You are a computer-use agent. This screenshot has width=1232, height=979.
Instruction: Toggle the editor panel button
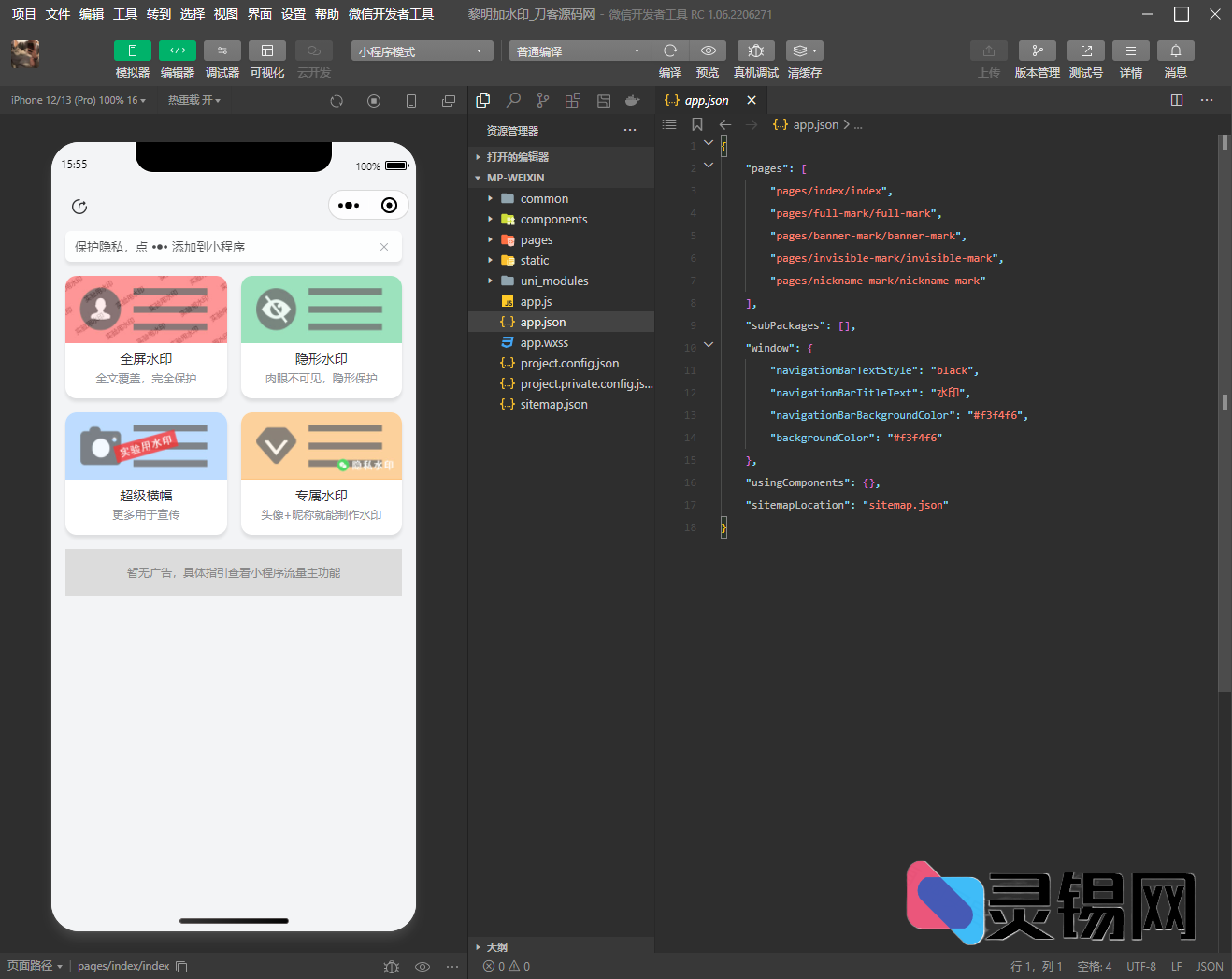click(177, 50)
